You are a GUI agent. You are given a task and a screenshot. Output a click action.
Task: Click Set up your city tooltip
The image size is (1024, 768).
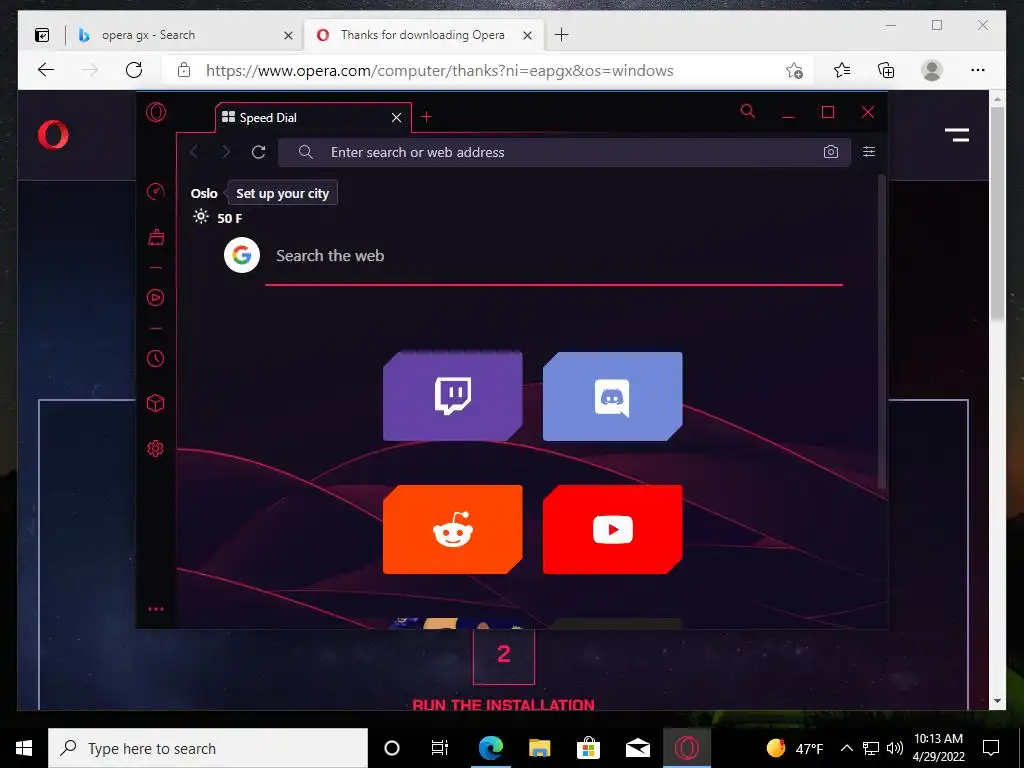[282, 193]
